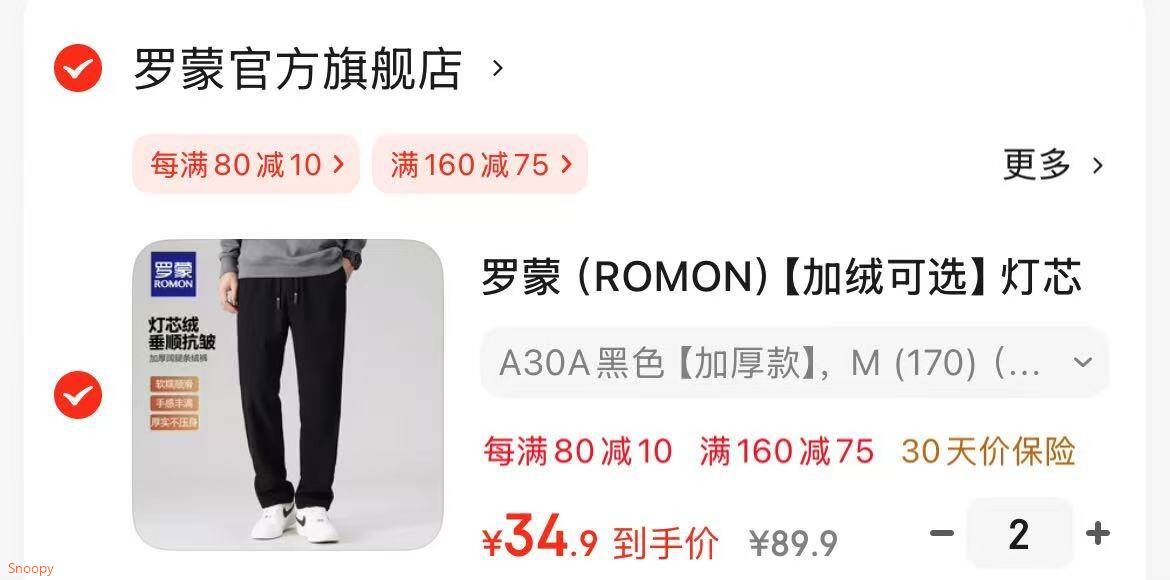Open the 满160减75 coupon tag
The height and width of the screenshot is (580, 1170).
pos(480,164)
